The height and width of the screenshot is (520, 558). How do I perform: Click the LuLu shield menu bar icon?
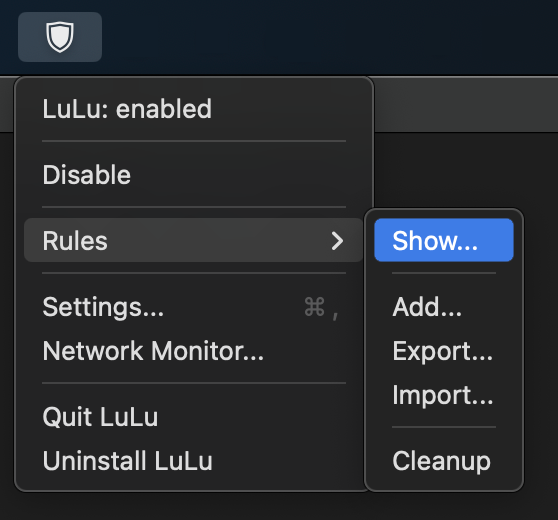pos(60,37)
